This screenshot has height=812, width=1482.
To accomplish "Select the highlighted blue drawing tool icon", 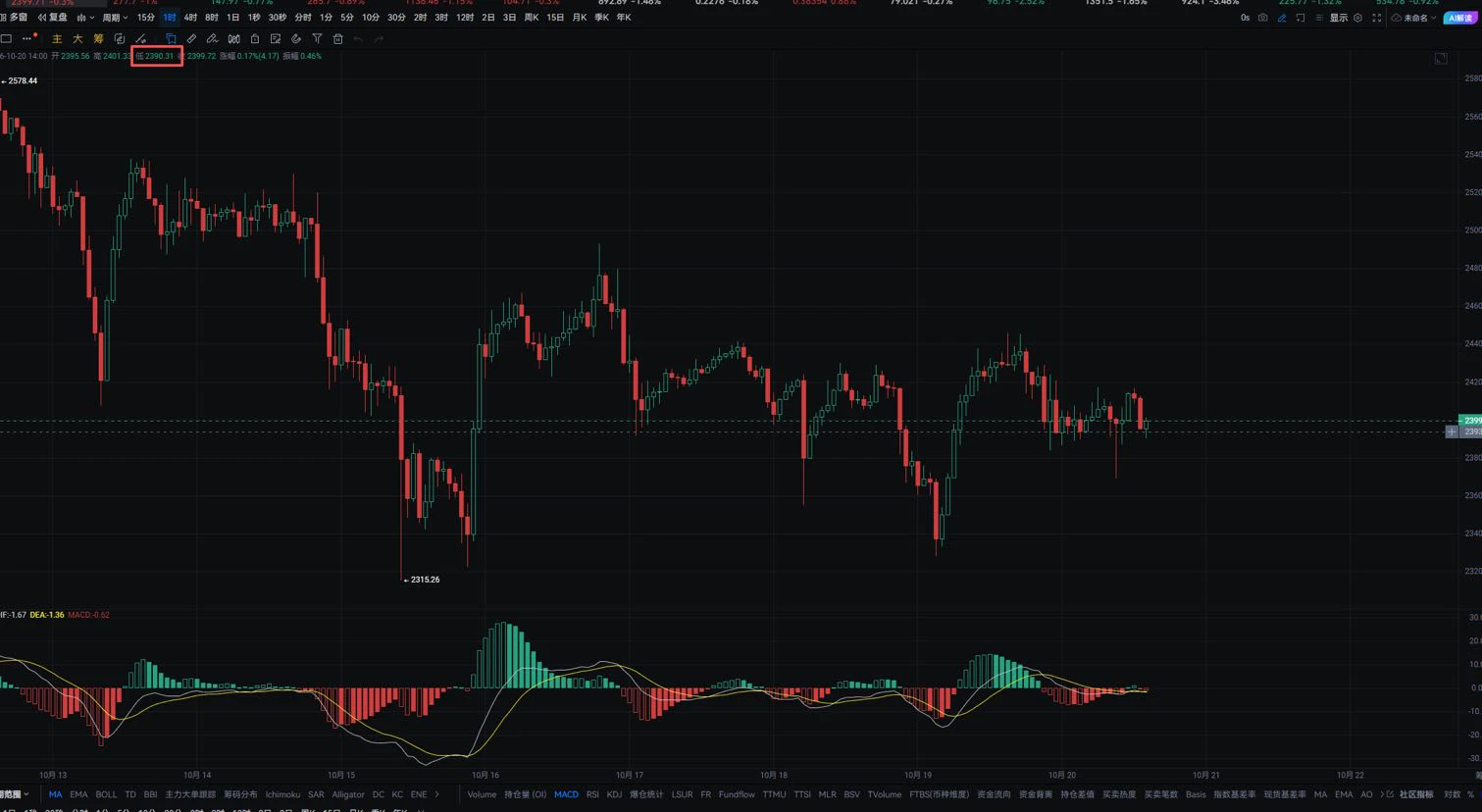I will coord(171,39).
